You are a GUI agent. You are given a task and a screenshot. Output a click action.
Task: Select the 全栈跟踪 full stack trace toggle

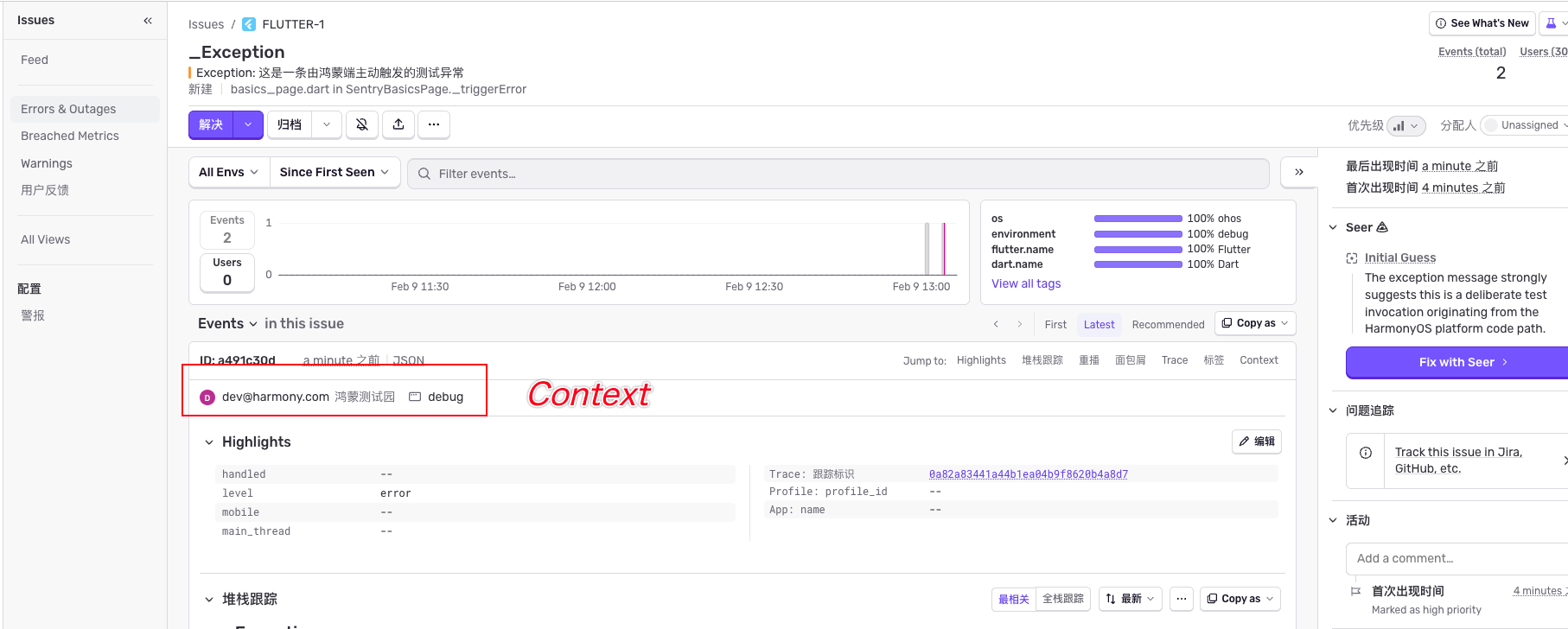[x=1063, y=599]
